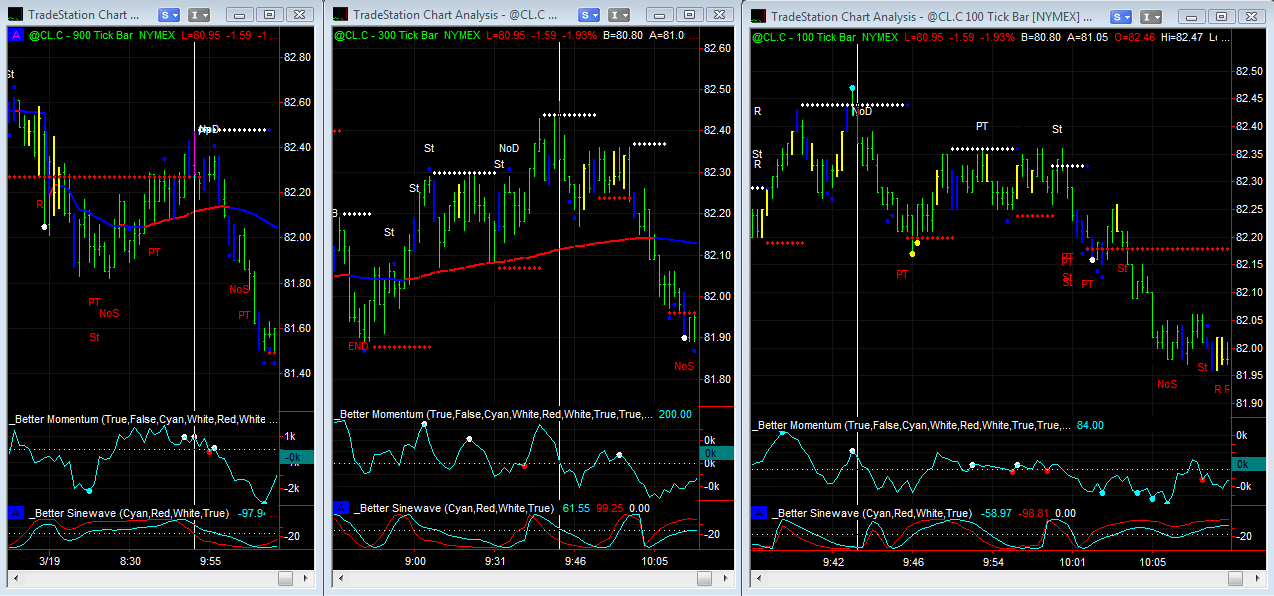
Task: Click the blue 'A' marker beside Better Sinewave in 900 Tick window
Action: pos(15,512)
